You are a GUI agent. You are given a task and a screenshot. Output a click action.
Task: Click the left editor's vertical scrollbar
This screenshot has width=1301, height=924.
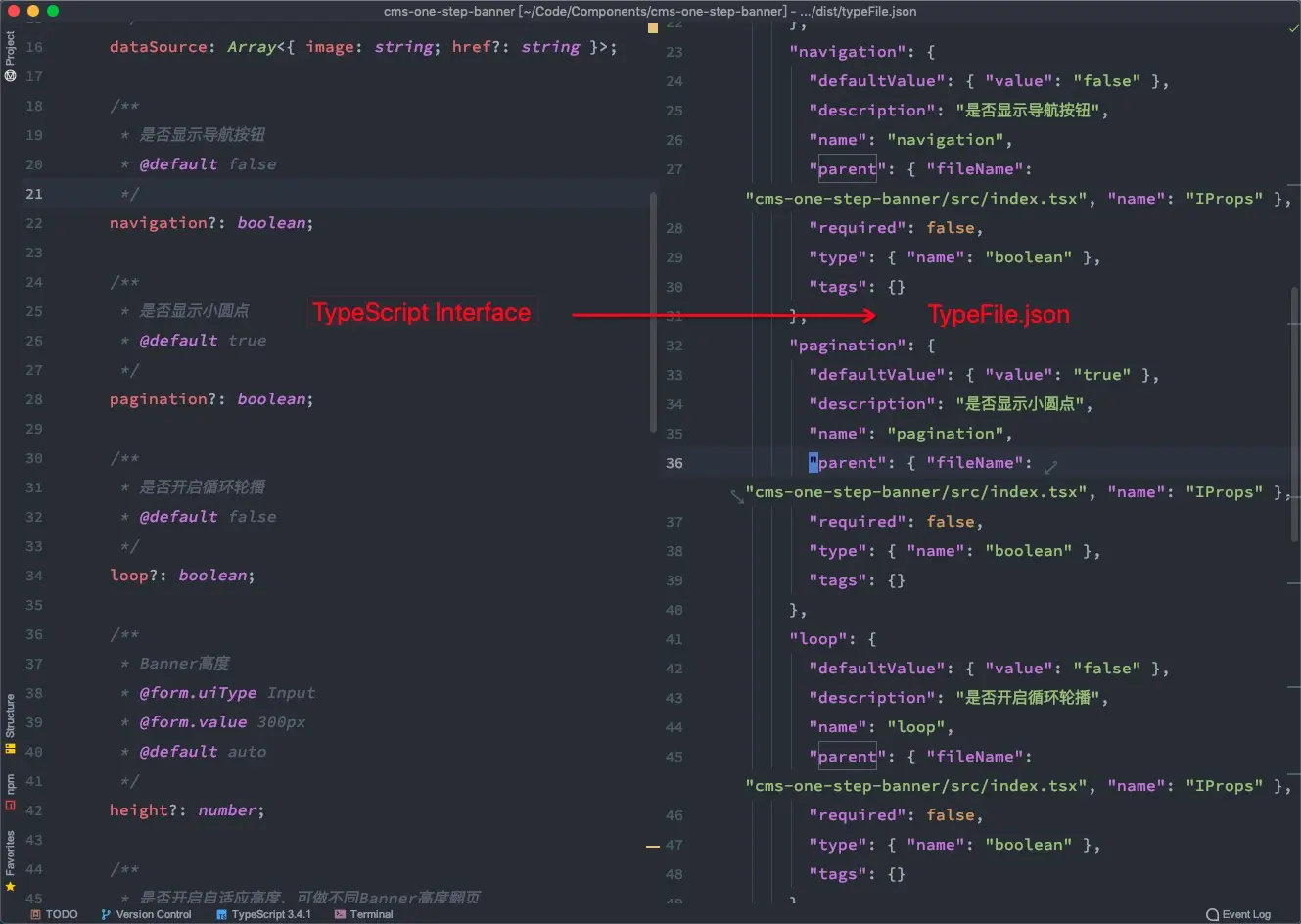653,311
